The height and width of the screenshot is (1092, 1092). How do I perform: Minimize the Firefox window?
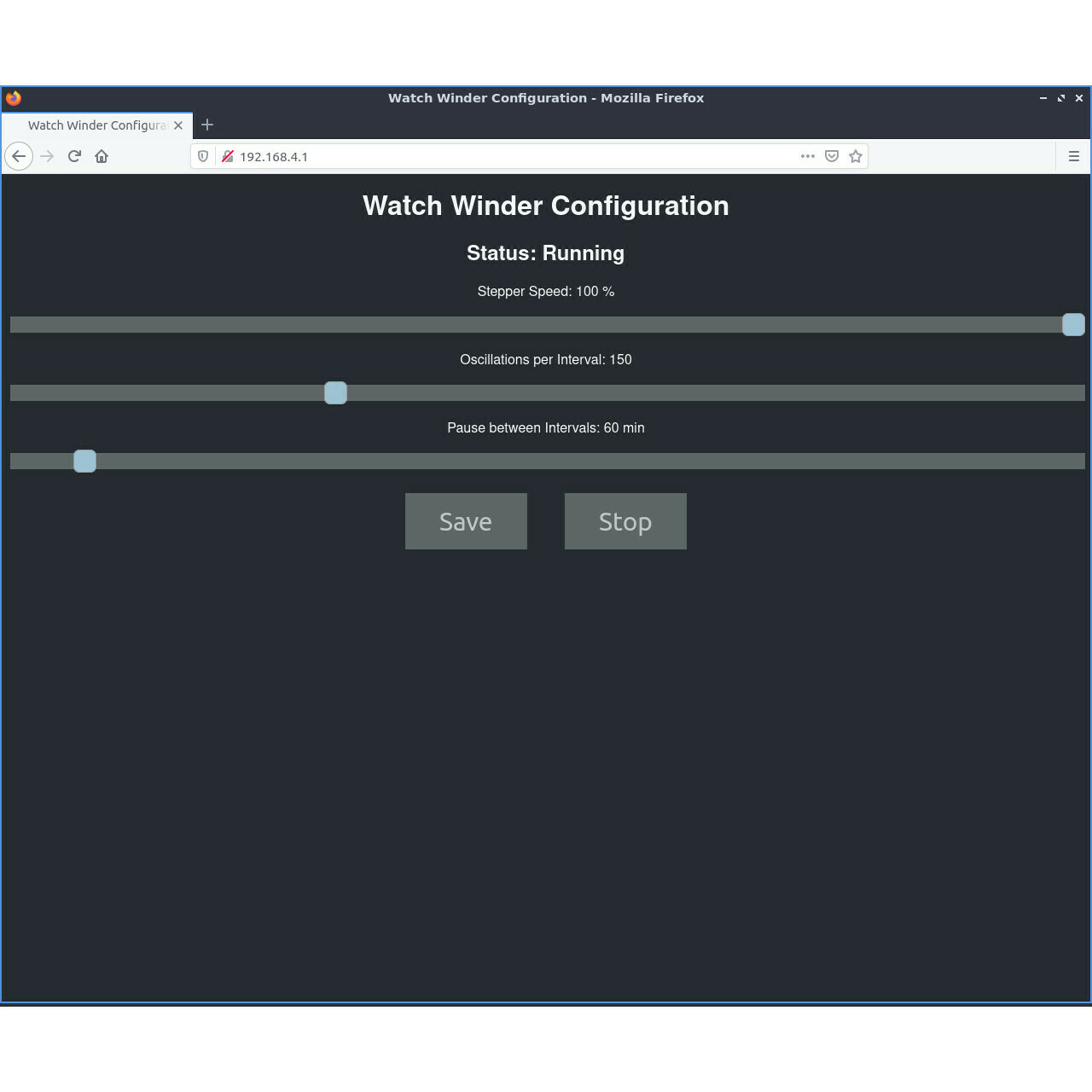1043,98
